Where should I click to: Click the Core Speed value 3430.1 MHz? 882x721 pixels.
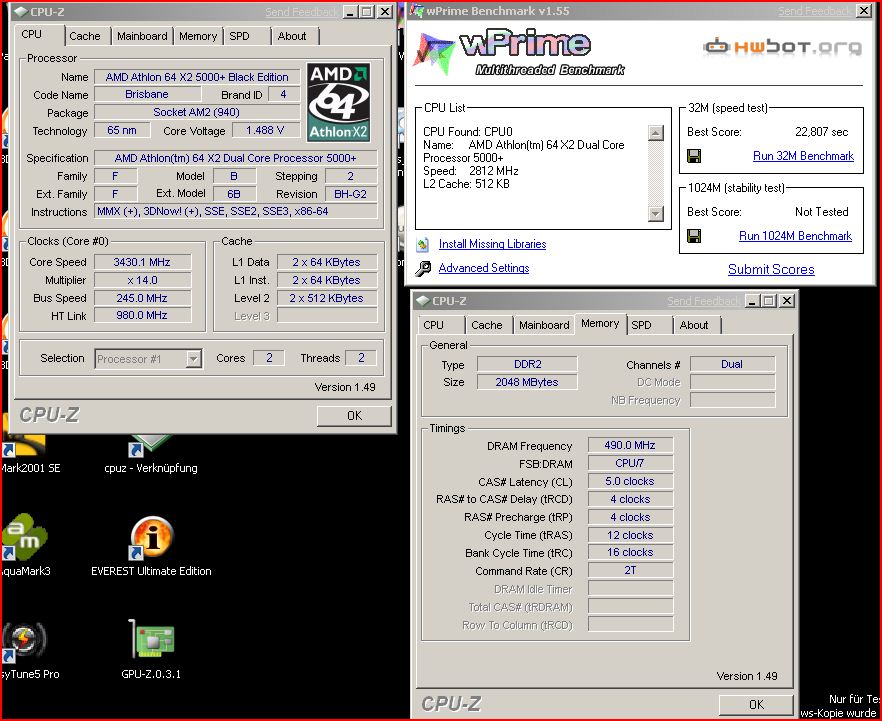click(x=142, y=262)
